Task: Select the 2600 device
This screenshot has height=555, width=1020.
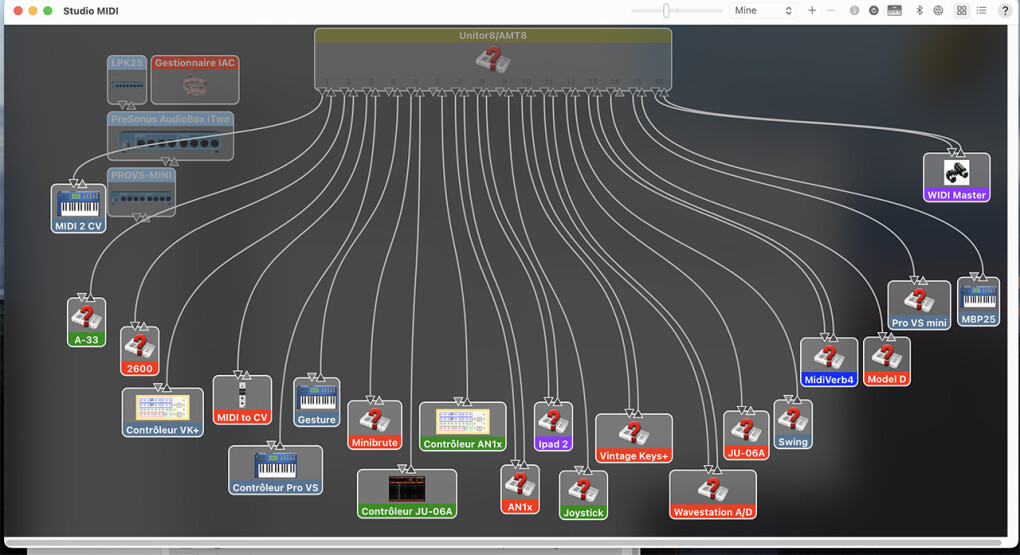Action: [x=139, y=351]
